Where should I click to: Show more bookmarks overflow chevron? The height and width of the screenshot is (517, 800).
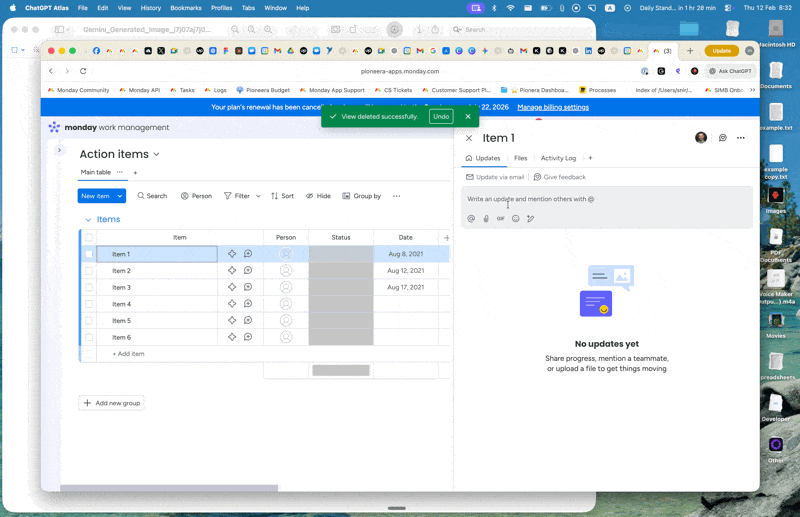click(752, 90)
